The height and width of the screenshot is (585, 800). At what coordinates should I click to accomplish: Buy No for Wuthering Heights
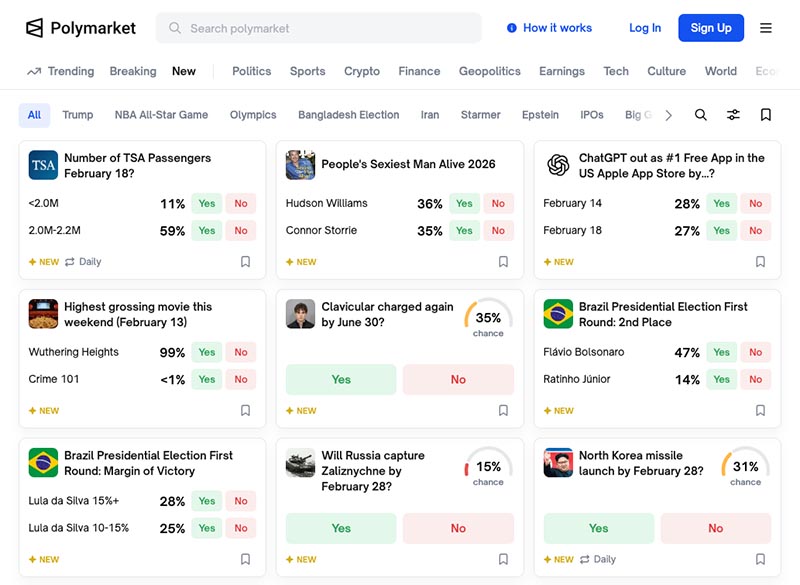click(241, 352)
